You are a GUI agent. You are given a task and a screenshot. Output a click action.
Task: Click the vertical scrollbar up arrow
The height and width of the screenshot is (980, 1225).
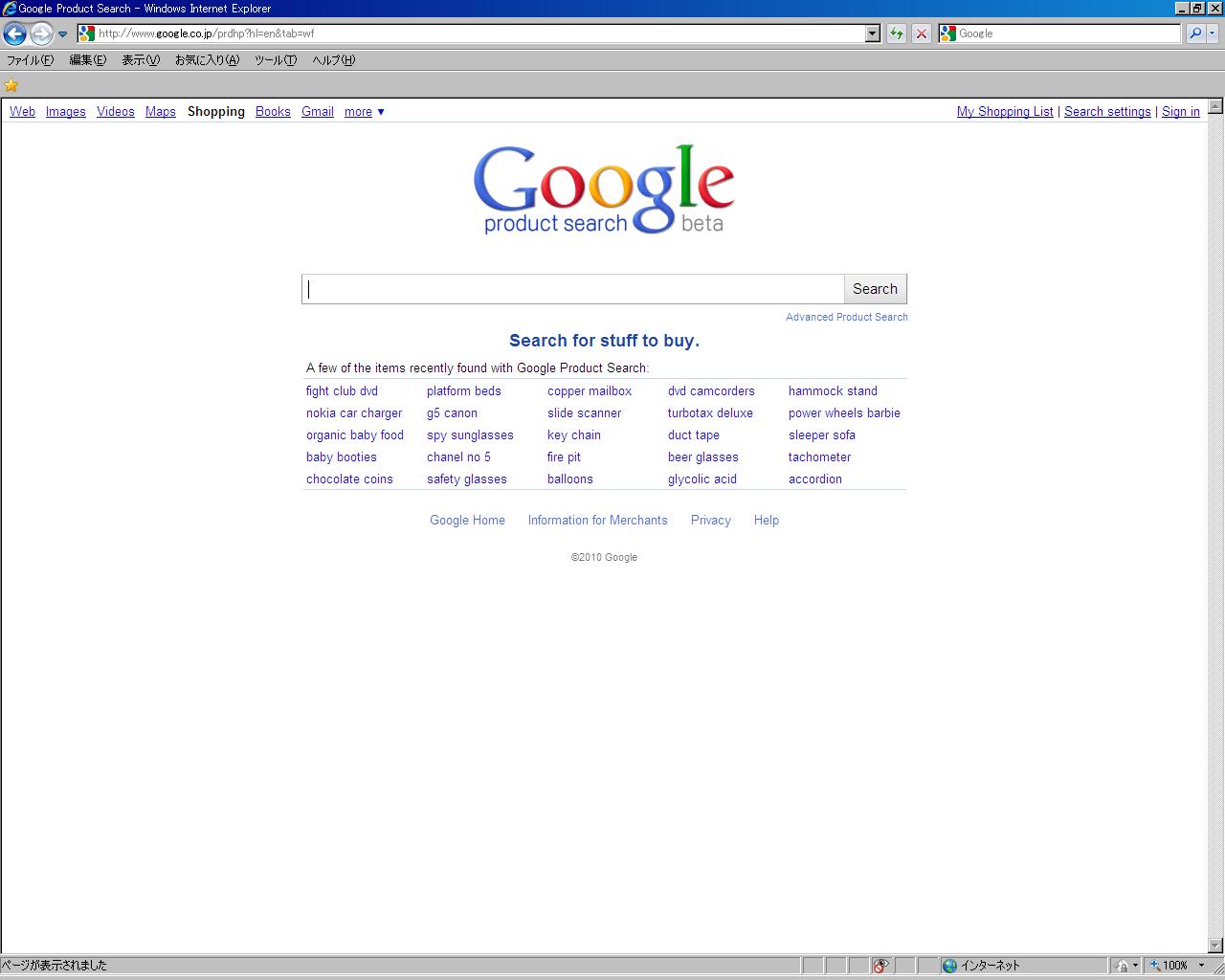pyautogui.click(x=1215, y=106)
